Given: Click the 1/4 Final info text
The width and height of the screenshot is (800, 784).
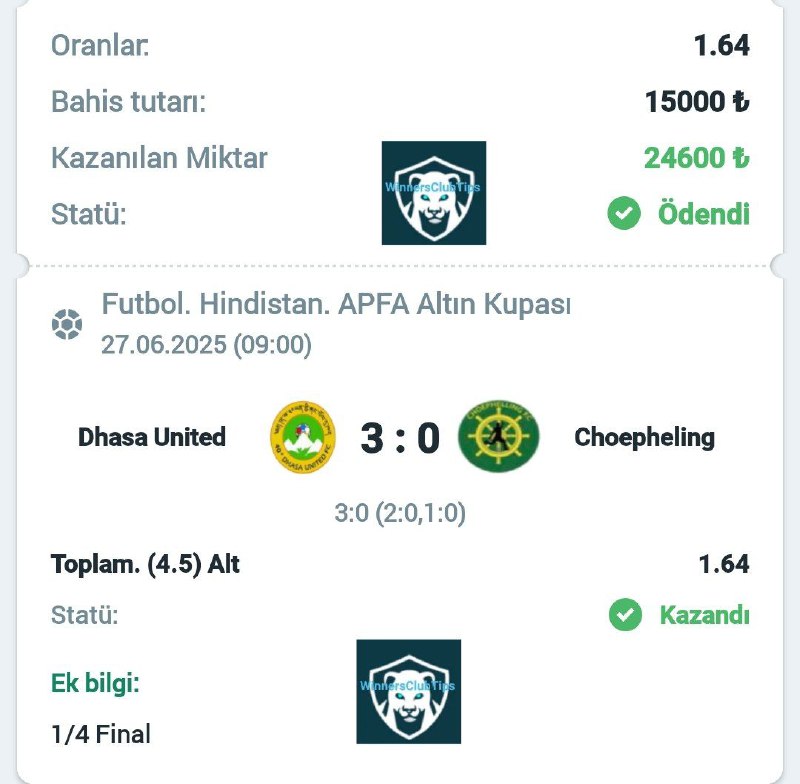Looking at the screenshot, I should pos(101,734).
